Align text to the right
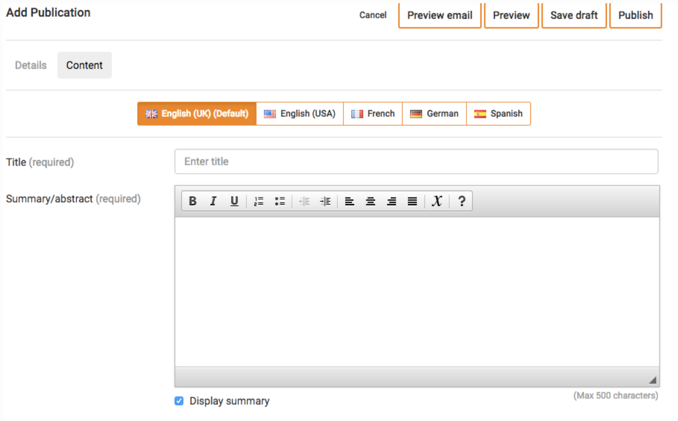 391,201
